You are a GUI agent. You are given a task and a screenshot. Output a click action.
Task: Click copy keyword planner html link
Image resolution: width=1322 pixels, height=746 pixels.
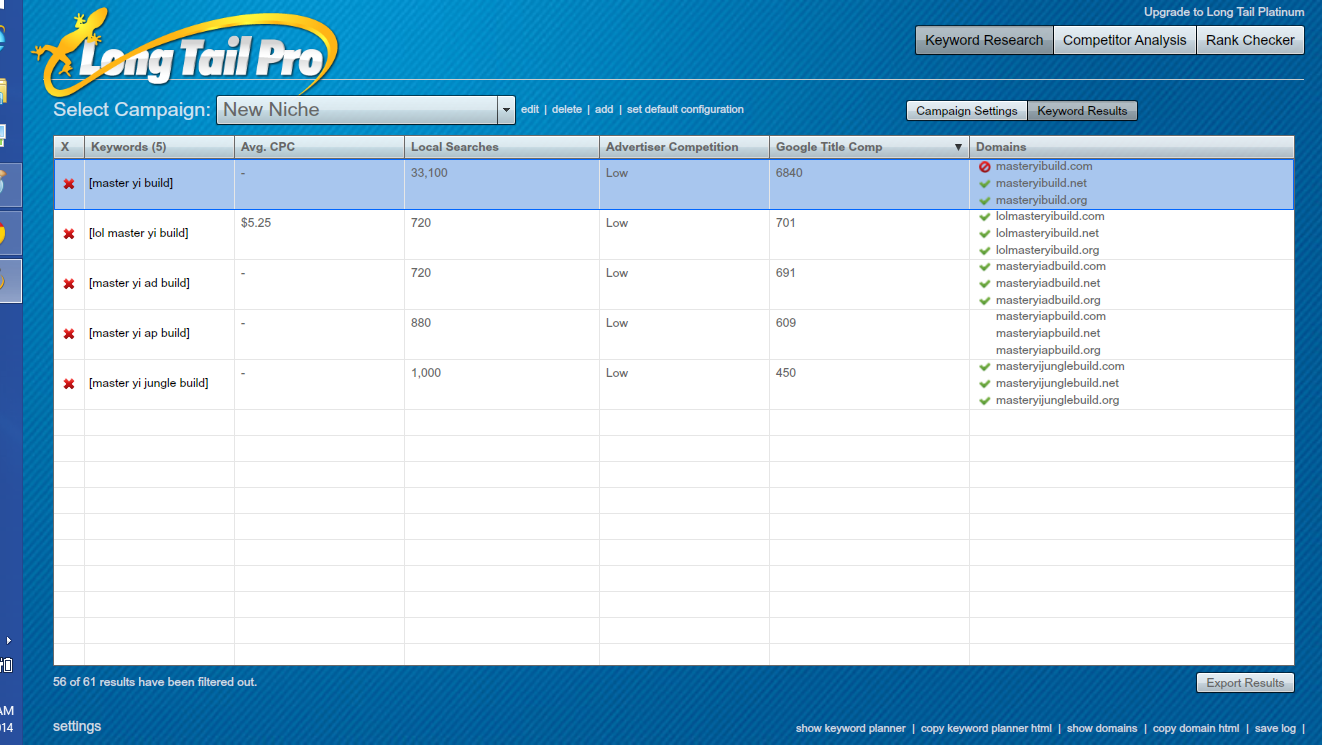click(986, 729)
